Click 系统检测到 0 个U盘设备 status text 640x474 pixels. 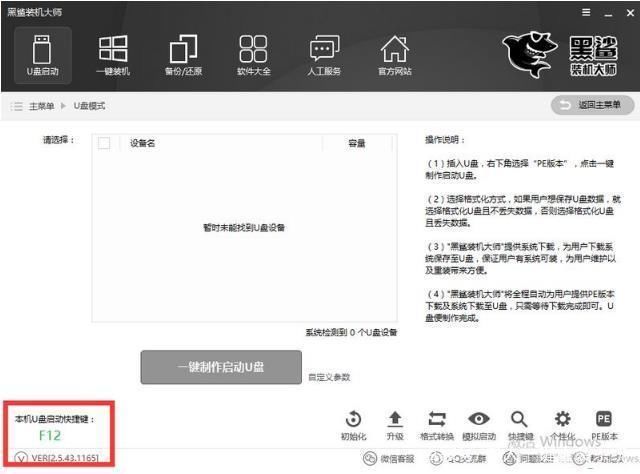[351, 332]
